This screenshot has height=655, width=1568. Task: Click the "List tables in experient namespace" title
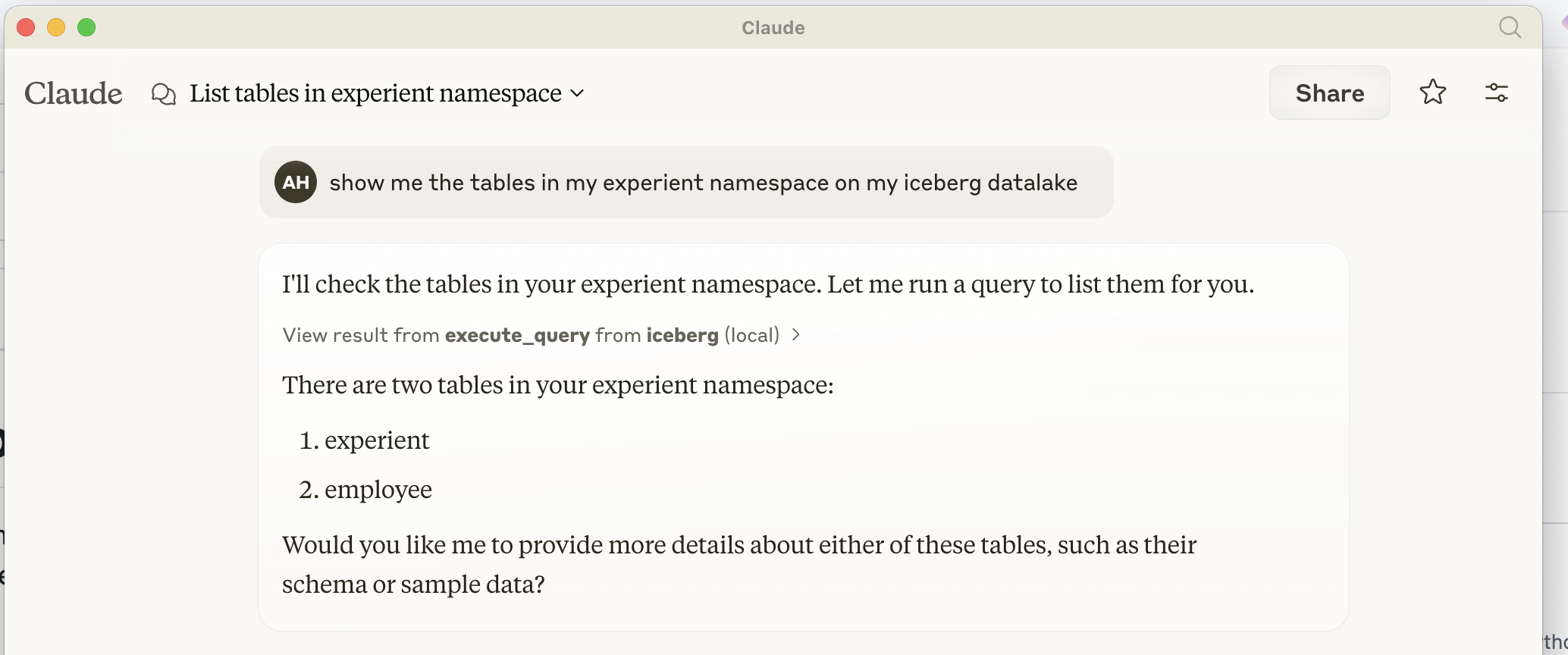tap(375, 93)
